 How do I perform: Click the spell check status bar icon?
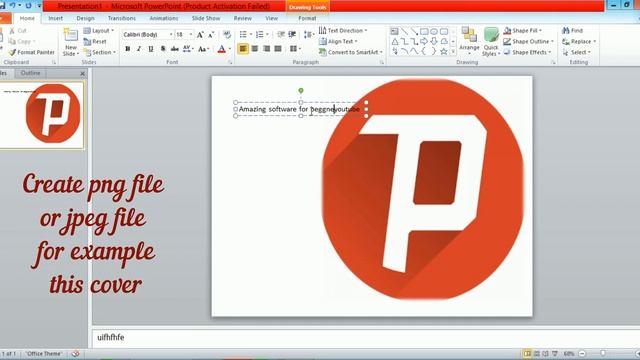tap(76, 353)
